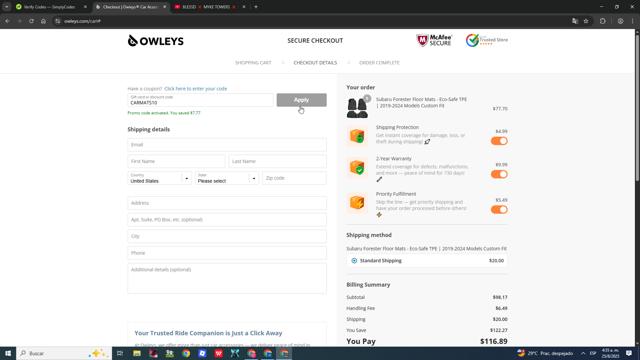Click the Trusted Store badge
640x360 pixels.
487,40
